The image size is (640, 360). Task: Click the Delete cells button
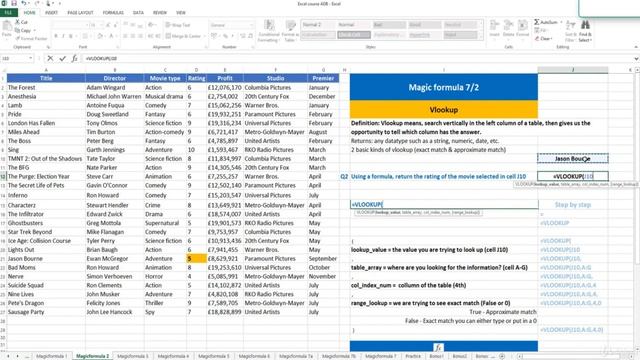coord(508,29)
